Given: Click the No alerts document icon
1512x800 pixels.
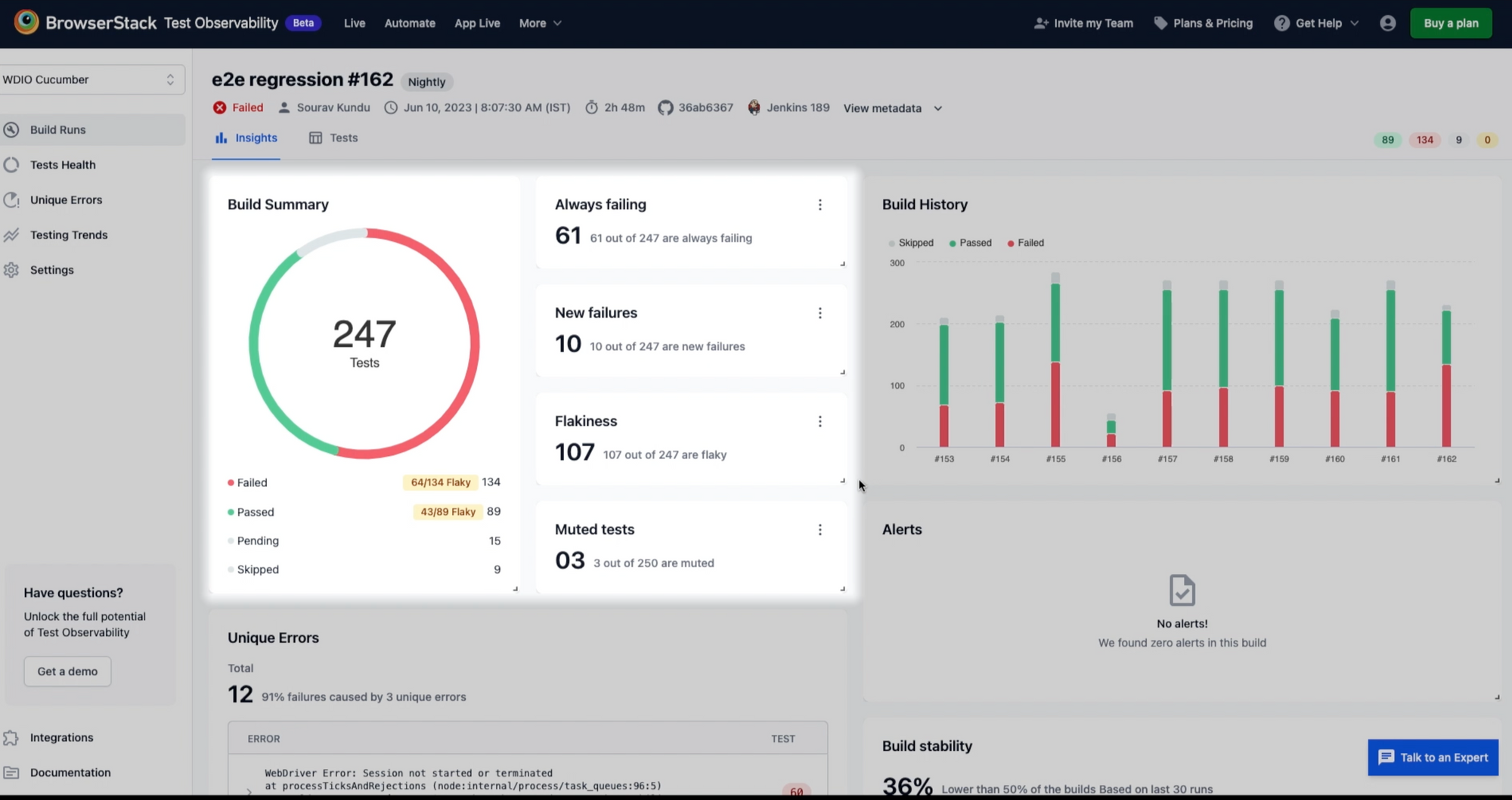Looking at the screenshot, I should point(1182,591).
